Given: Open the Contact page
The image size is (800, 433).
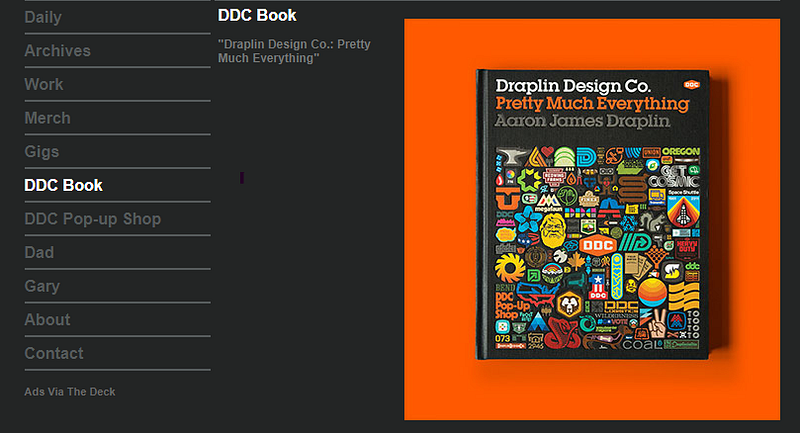Looking at the screenshot, I should [54, 354].
